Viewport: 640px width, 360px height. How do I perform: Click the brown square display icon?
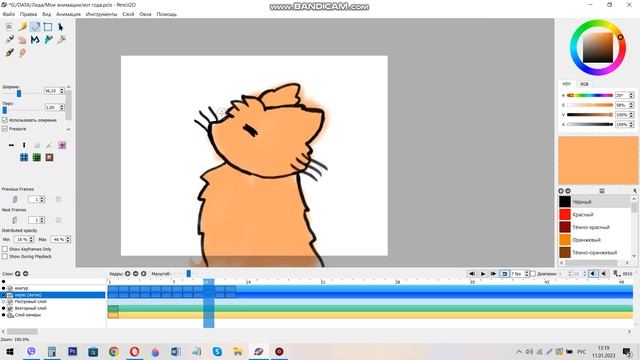[x=49, y=158]
